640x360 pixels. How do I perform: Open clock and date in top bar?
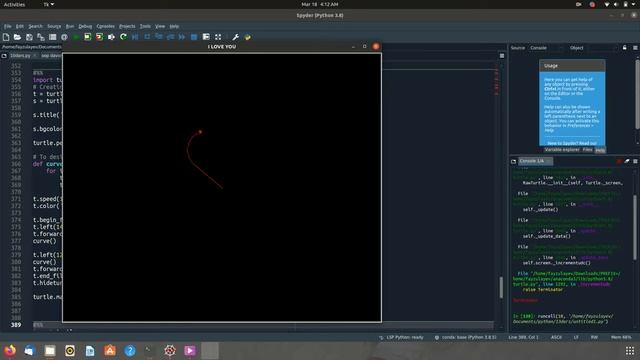click(320, 4)
